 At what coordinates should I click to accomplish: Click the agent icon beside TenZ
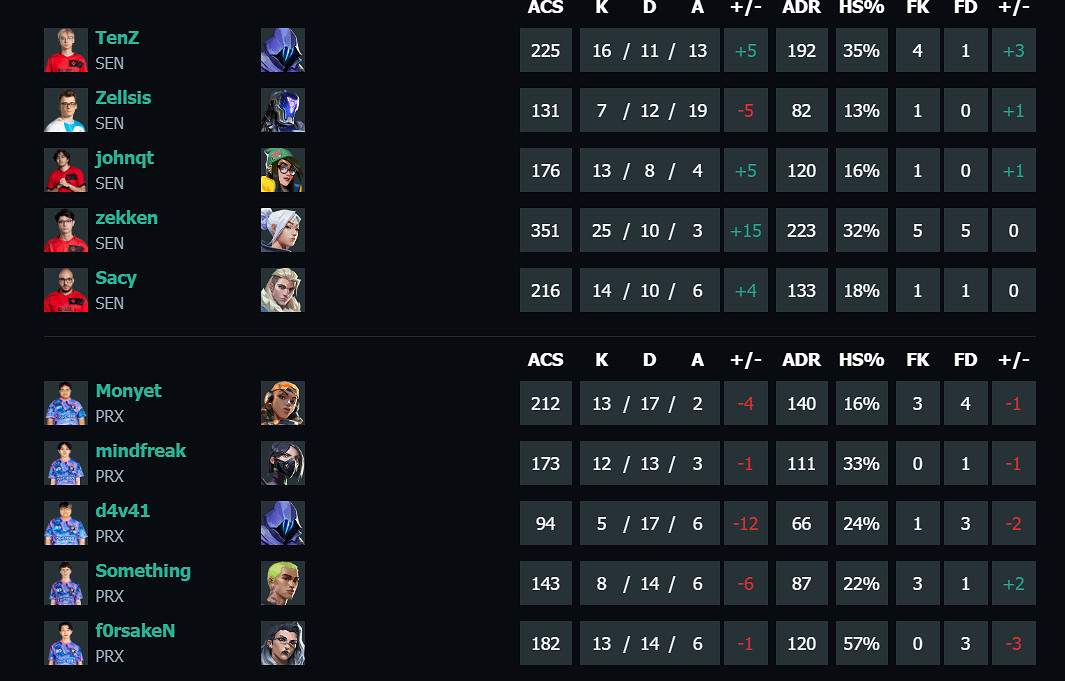(x=282, y=50)
